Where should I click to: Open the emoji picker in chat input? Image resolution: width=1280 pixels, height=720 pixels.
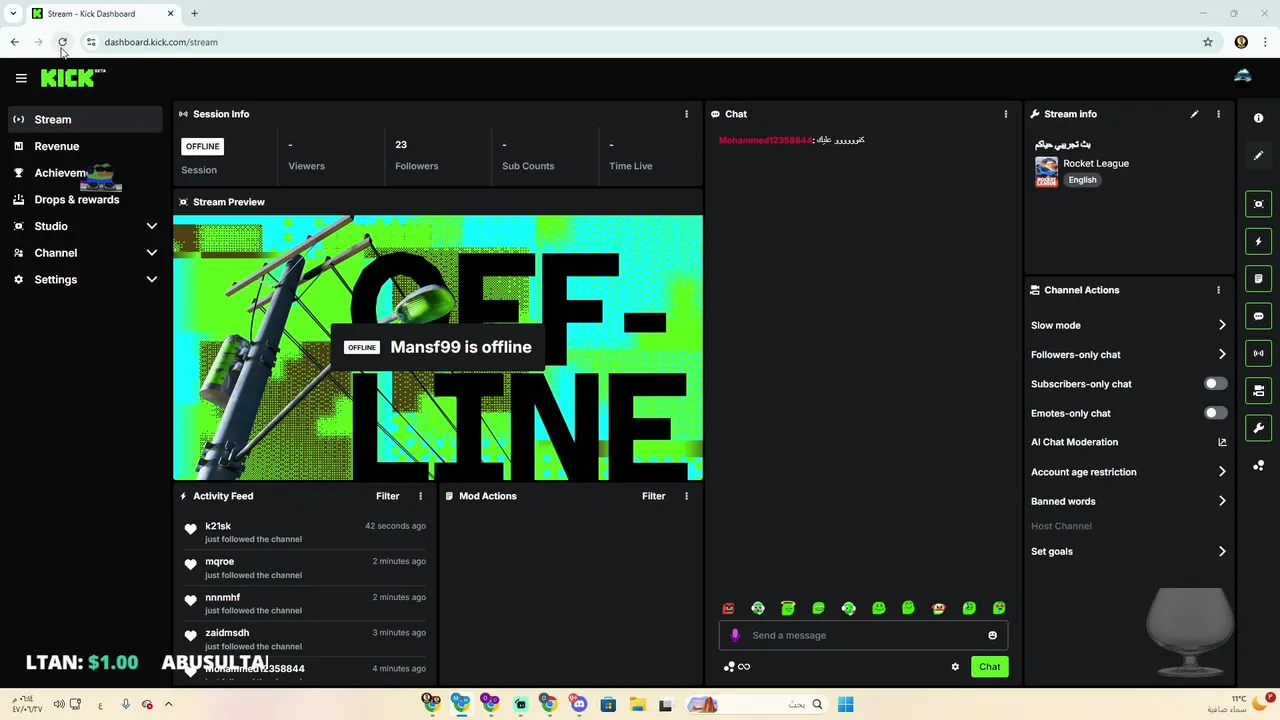pyautogui.click(x=992, y=635)
